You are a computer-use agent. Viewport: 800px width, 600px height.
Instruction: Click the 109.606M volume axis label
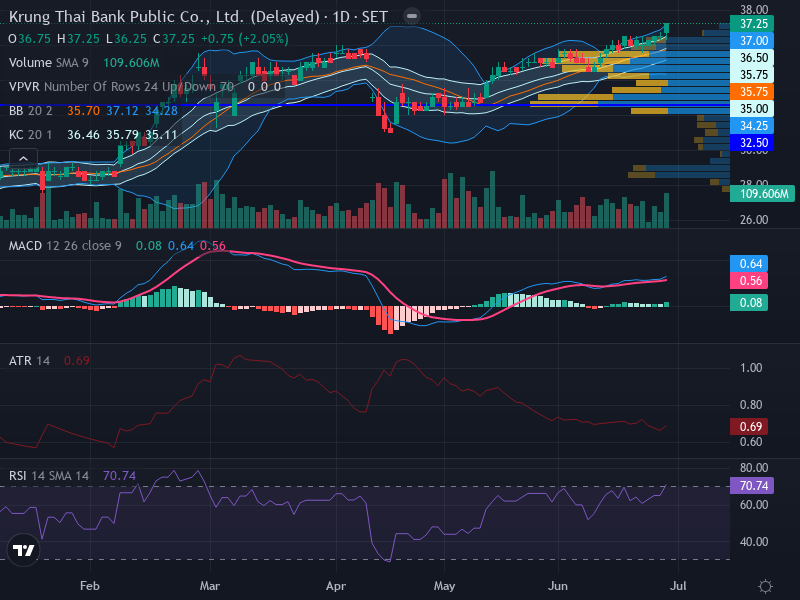(762, 194)
